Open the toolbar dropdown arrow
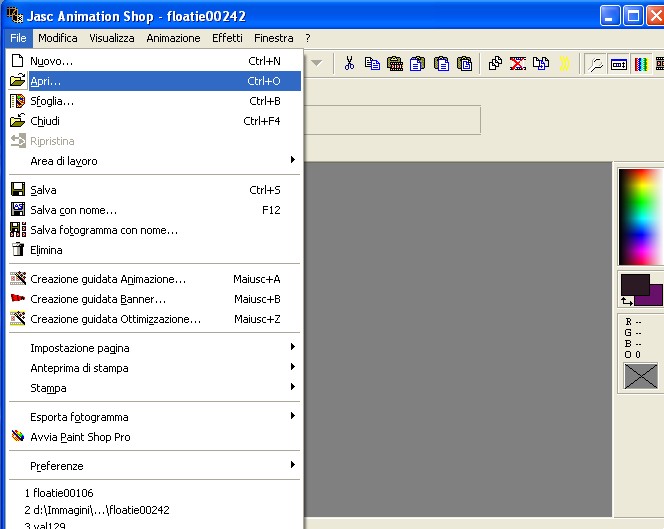 [316, 64]
